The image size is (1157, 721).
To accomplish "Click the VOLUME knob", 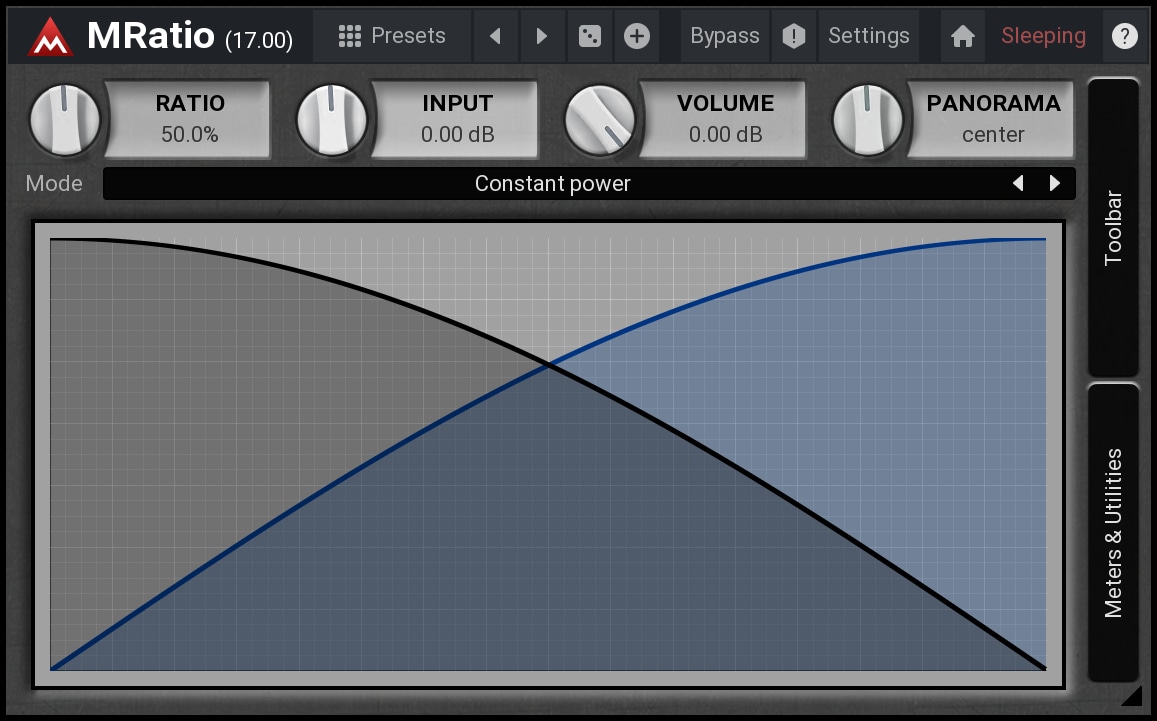I will tap(601, 120).
